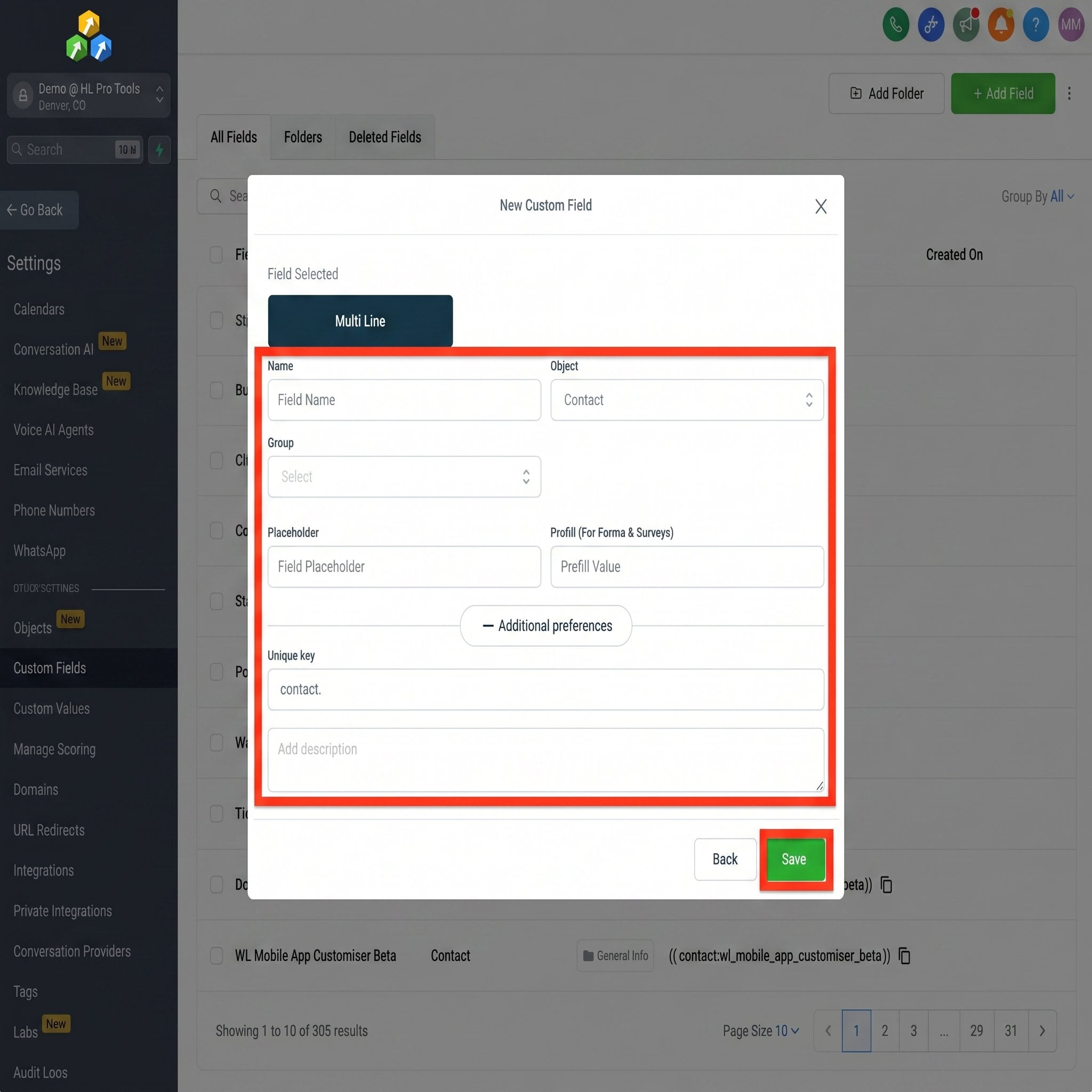
Task: Click the General Info folder tag
Action: pyautogui.click(x=615, y=955)
